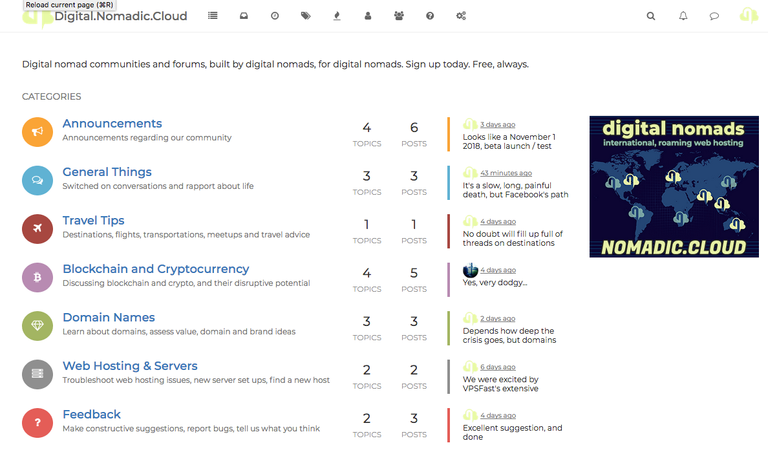Open the admin cogs icon in navbar
The height and width of the screenshot is (449, 768).
[461, 16]
